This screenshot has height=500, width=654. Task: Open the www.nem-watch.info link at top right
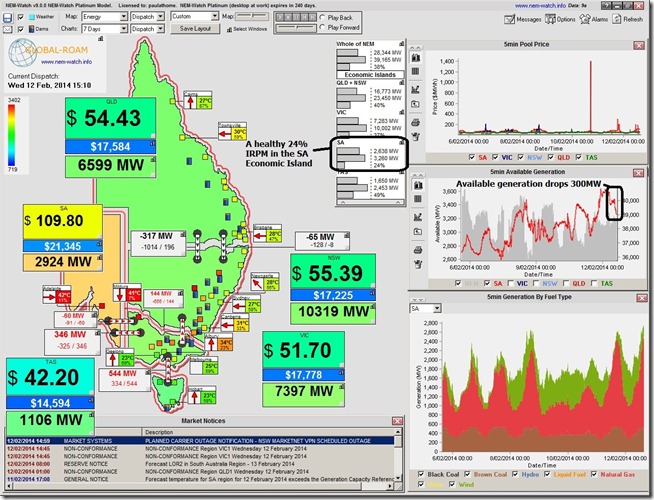pos(540,6)
